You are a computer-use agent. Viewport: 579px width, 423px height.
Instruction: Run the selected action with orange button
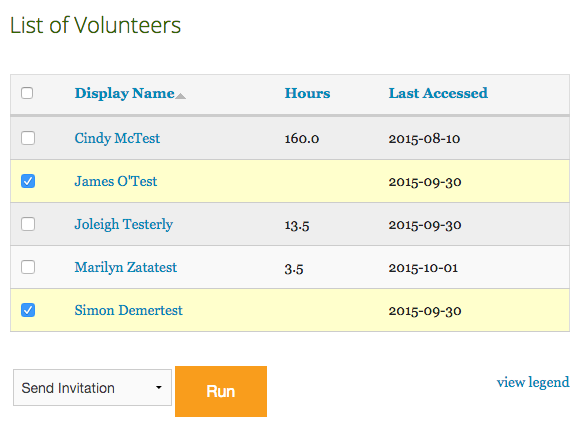coord(221,391)
